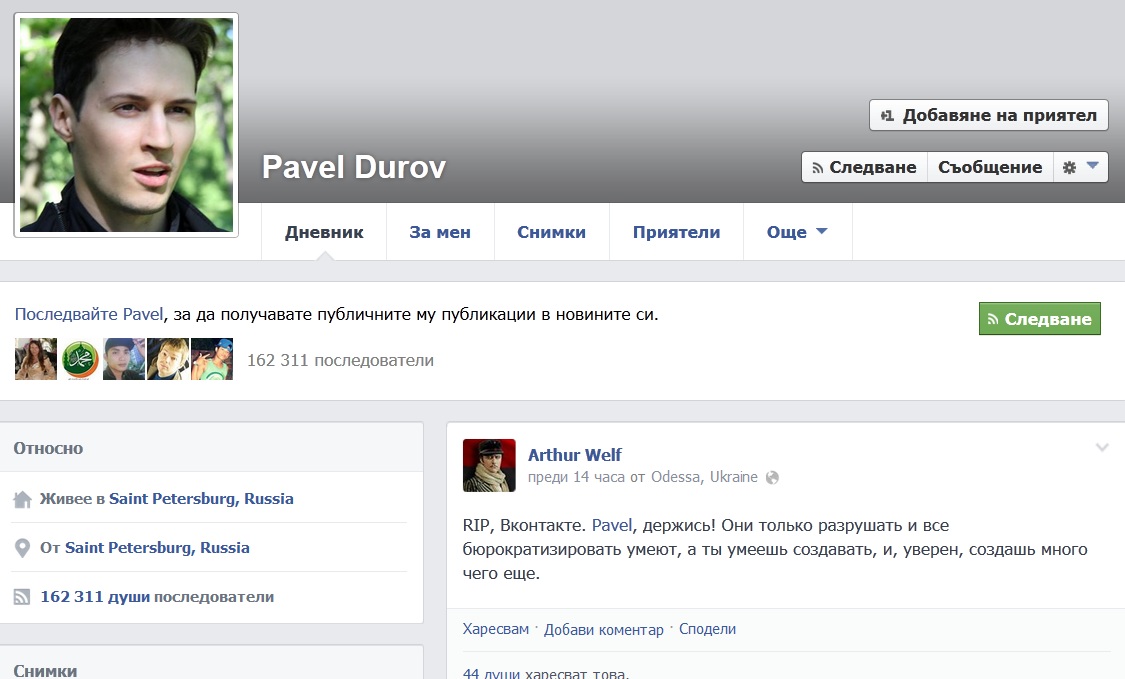Click the Следване button in the cover area
Screen dimensions: 1125x679
pyautogui.click(x=865, y=167)
